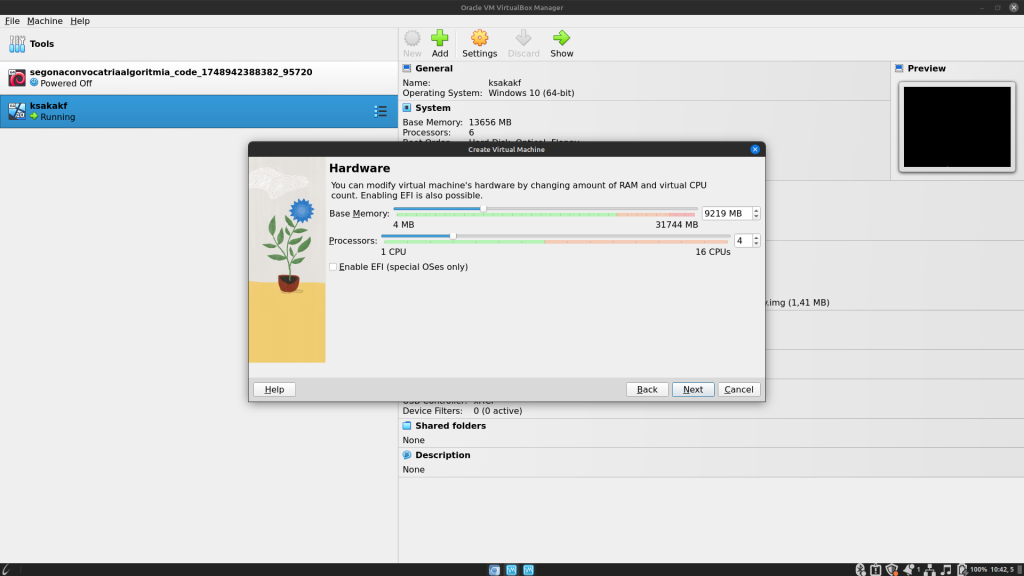Image resolution: width=1024 pixels, height=576 pixels.
Task: Open the notifications bell tray icon
Action: pyautogui.click(x=908, y=570)
